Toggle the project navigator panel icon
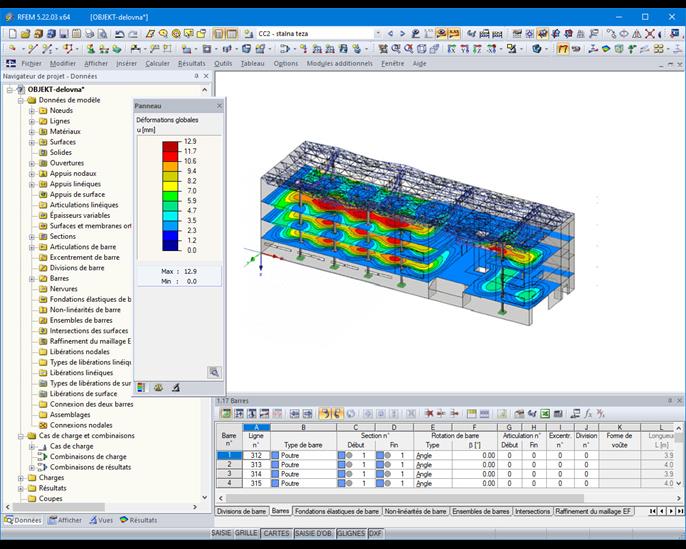The image size is (686, 549). (218, 34)
